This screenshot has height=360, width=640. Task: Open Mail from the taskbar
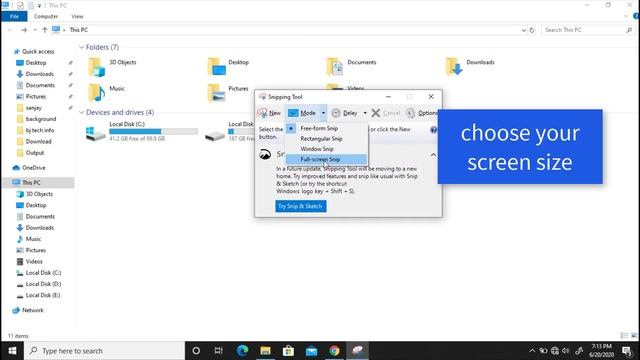coord(311,351)
